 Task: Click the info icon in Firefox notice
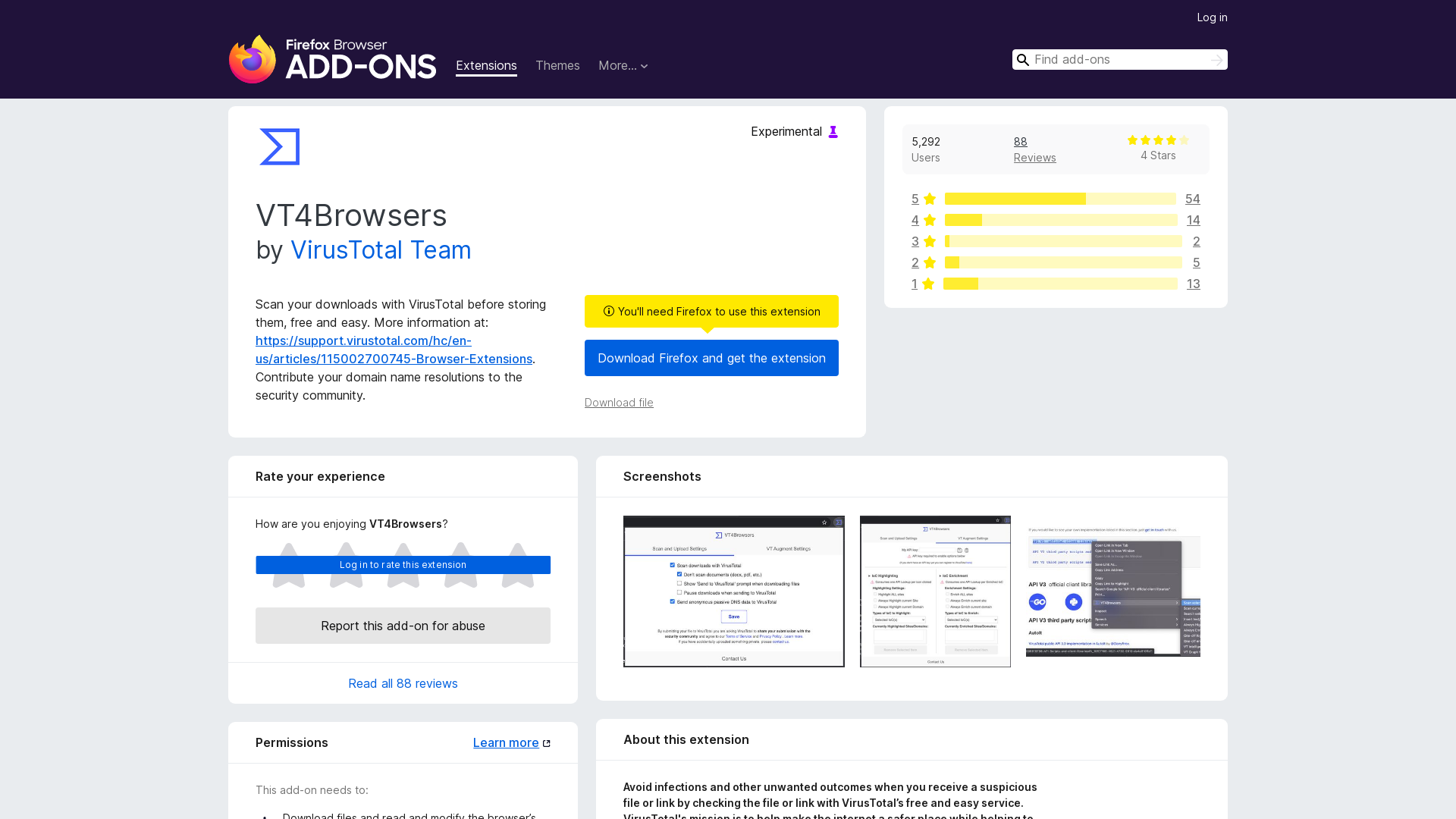[x=608, y=311]
